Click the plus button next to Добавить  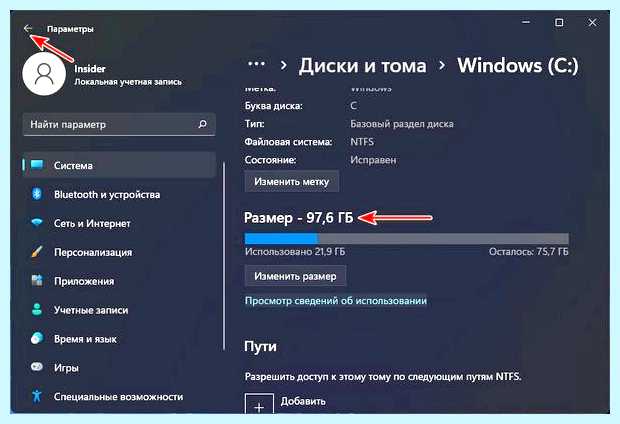coord(259,403)
